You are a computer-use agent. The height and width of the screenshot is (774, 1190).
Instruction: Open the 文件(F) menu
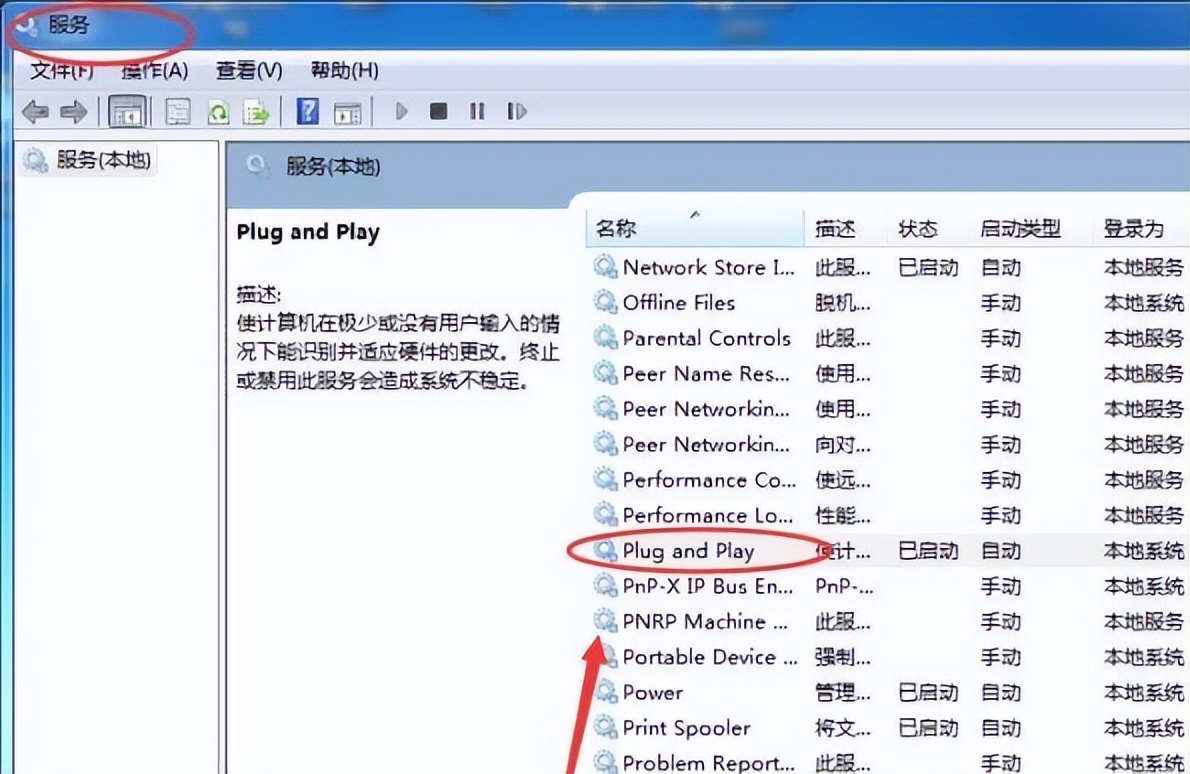(x=61, y=71)
